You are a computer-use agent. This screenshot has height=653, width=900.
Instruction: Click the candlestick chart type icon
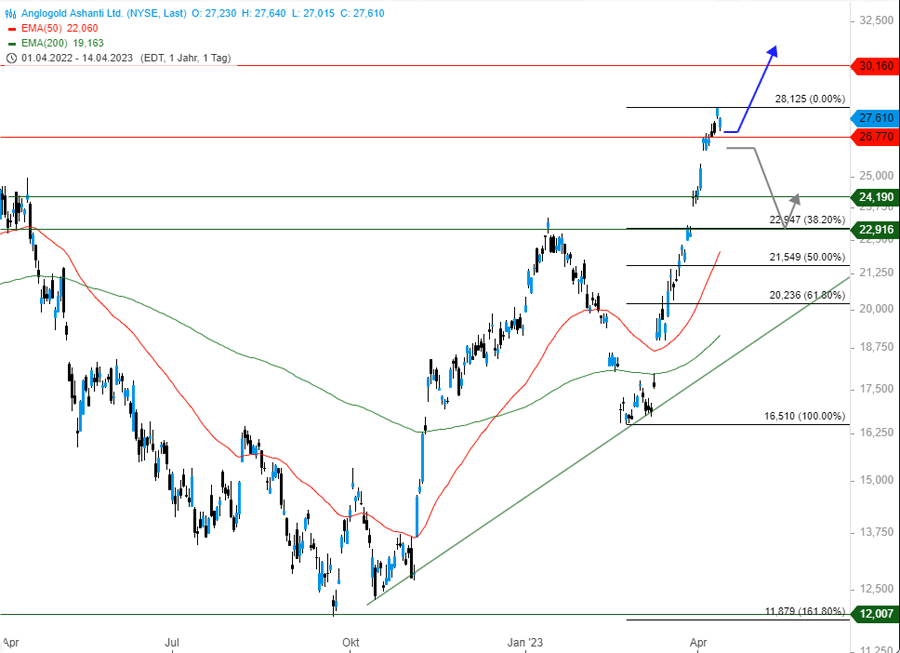pyautogui.click(x=11, y=13)
